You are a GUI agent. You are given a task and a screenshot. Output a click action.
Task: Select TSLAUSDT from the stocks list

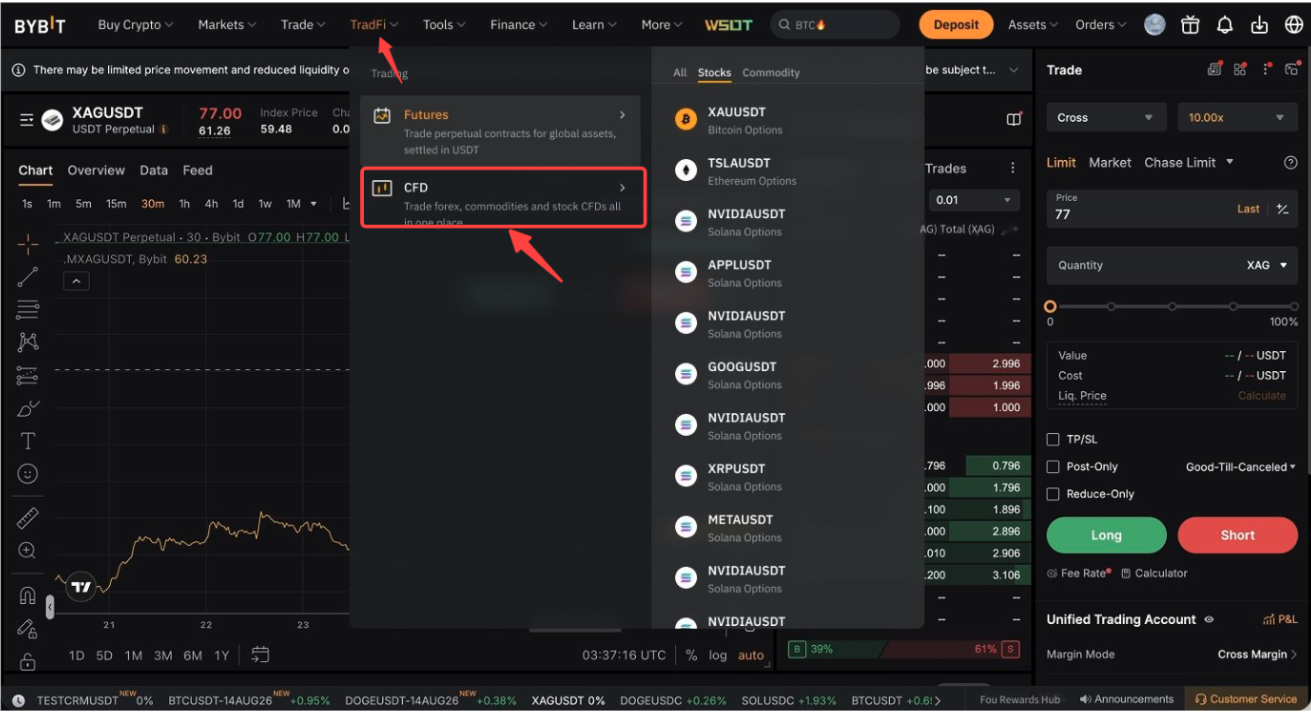pos(786,171)
